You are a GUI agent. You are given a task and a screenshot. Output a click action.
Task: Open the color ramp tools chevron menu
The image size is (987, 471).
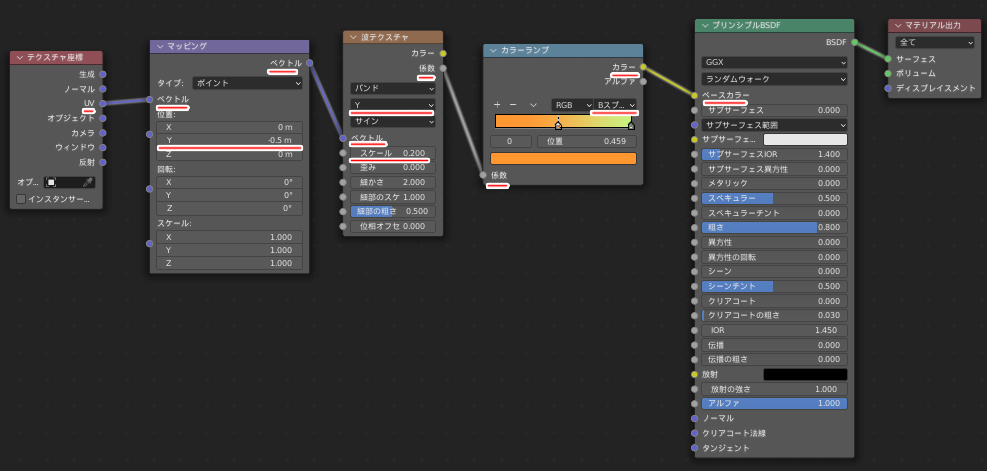click(x=534, y=104)
